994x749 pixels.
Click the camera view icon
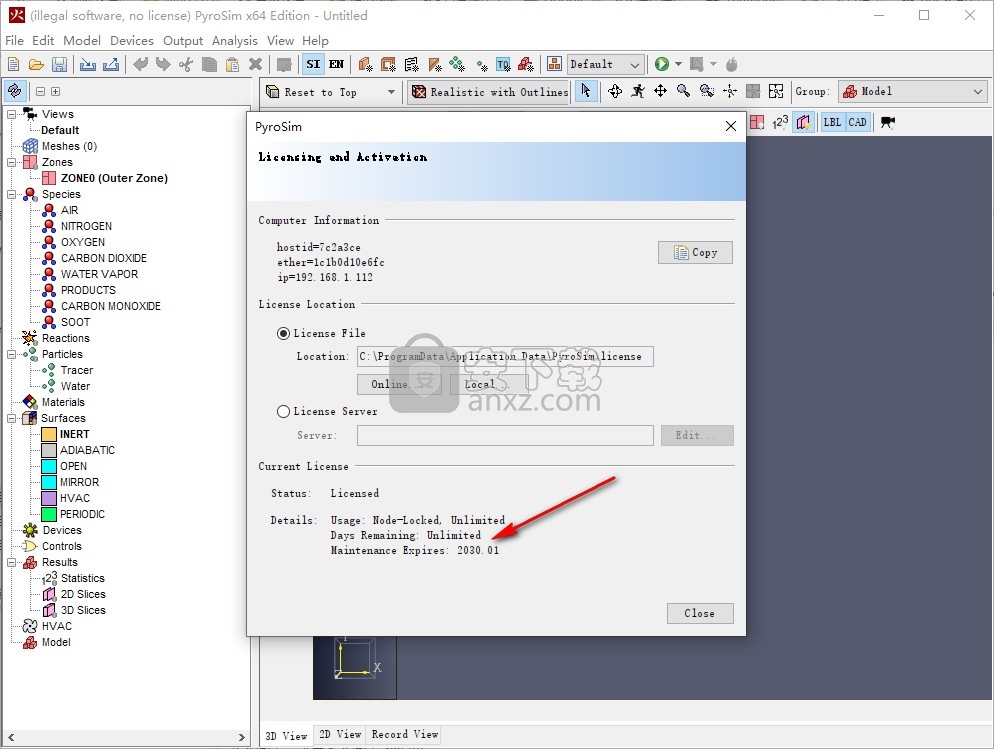[x=888, y=122]
